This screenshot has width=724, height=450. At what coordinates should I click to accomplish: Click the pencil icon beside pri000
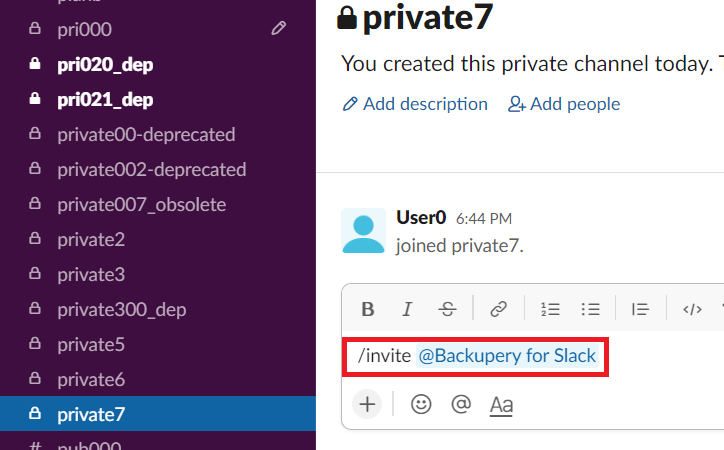point(278,29)
